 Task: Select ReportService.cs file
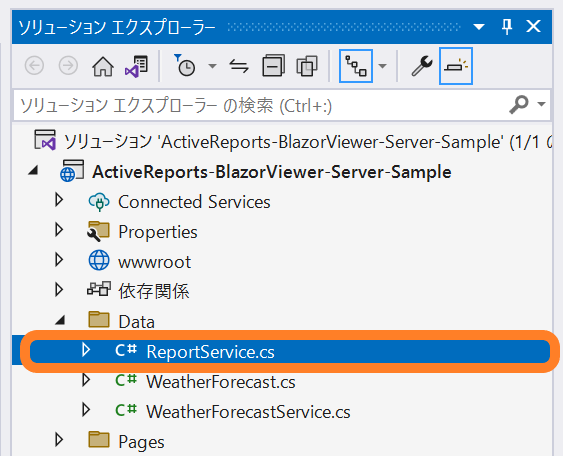(210, 352)
